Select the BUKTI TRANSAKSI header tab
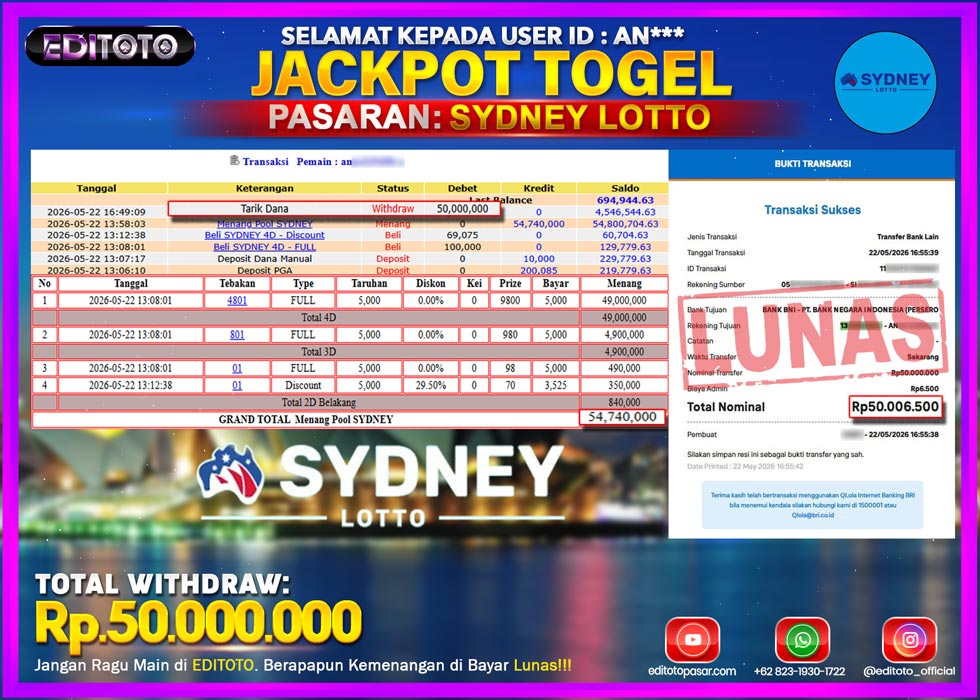 pyautogui.click(x=812, y=164)
